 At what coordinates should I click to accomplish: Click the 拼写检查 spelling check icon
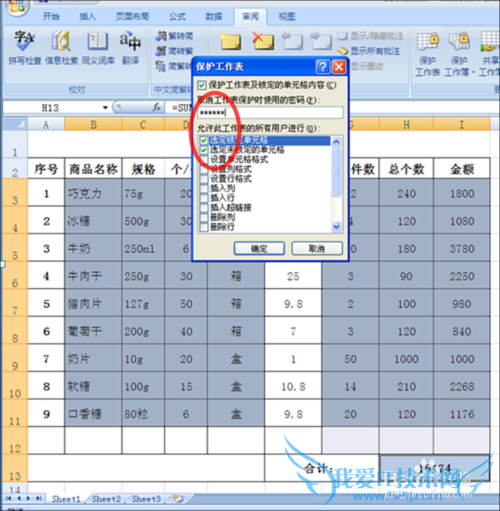24,41
